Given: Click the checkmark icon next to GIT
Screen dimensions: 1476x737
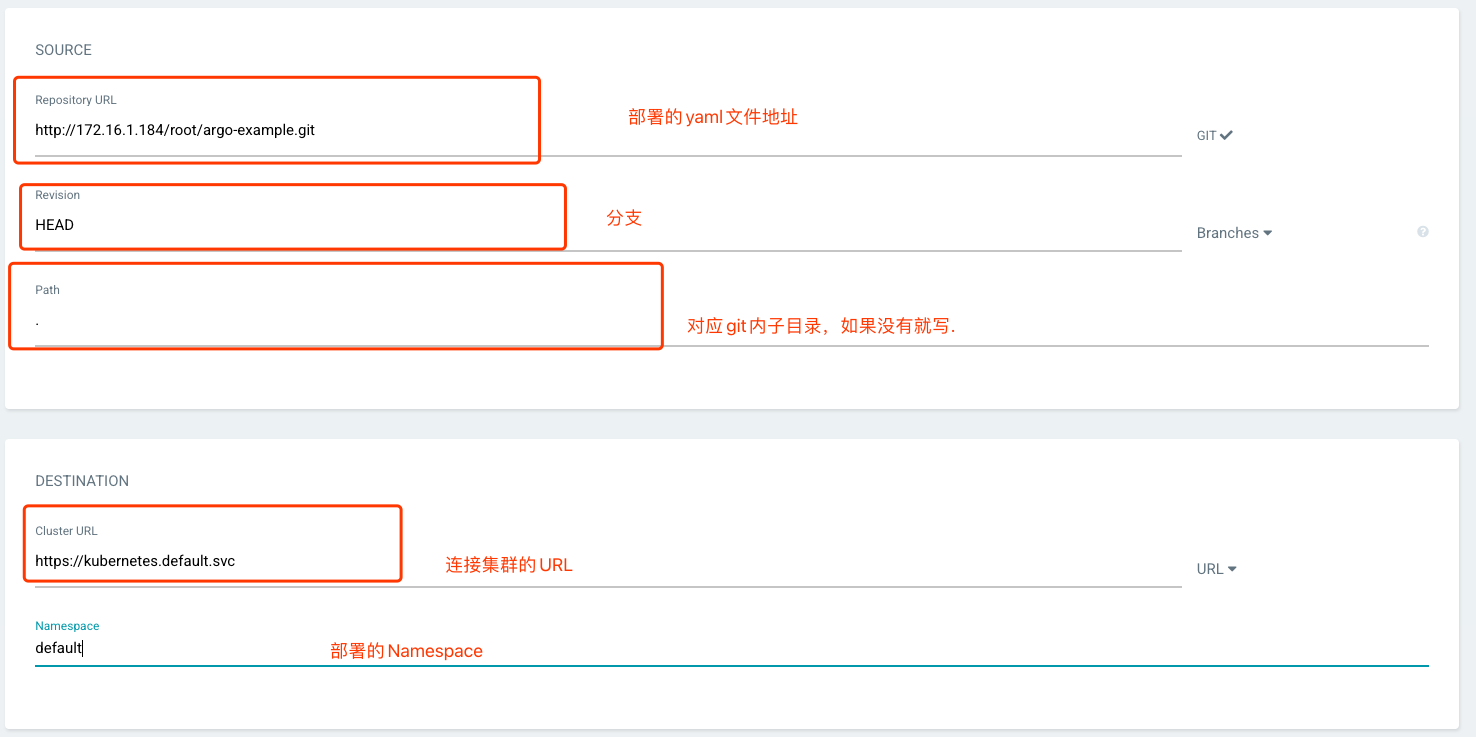Looking at the screenshot, I should pyautogui.click(x=1226, y=135).
